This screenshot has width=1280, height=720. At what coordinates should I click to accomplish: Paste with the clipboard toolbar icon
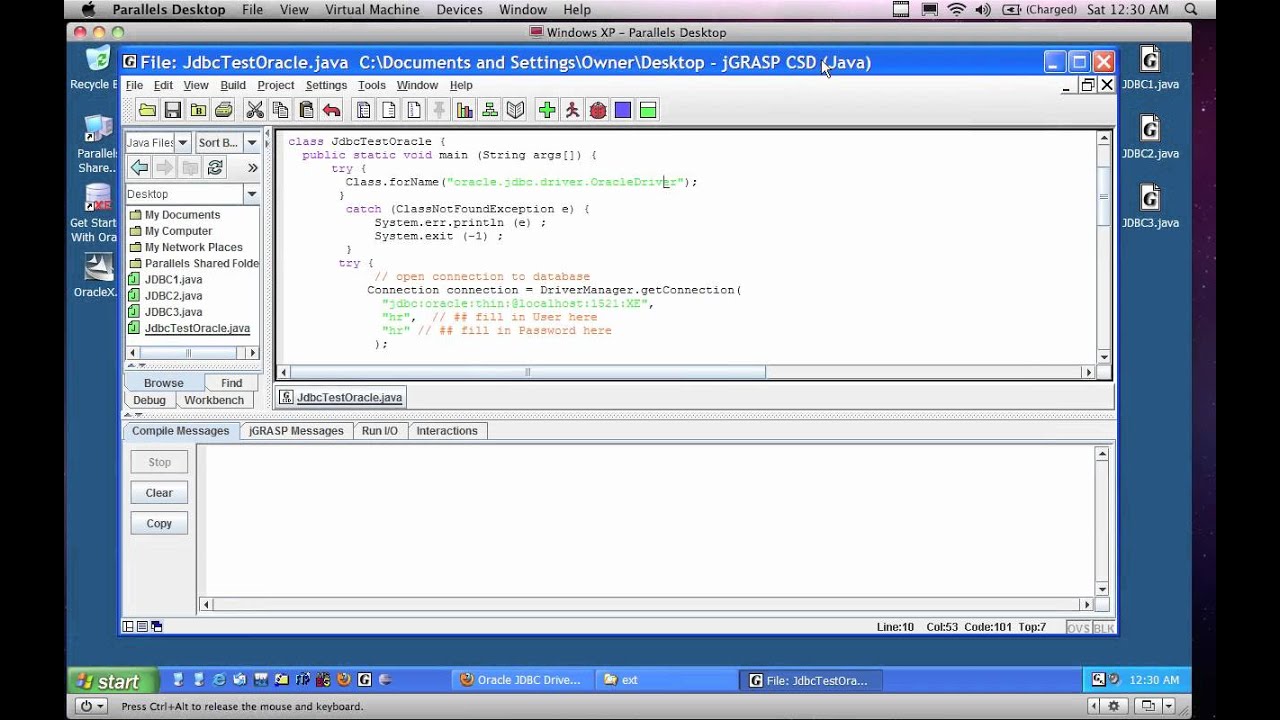point(306,110)
